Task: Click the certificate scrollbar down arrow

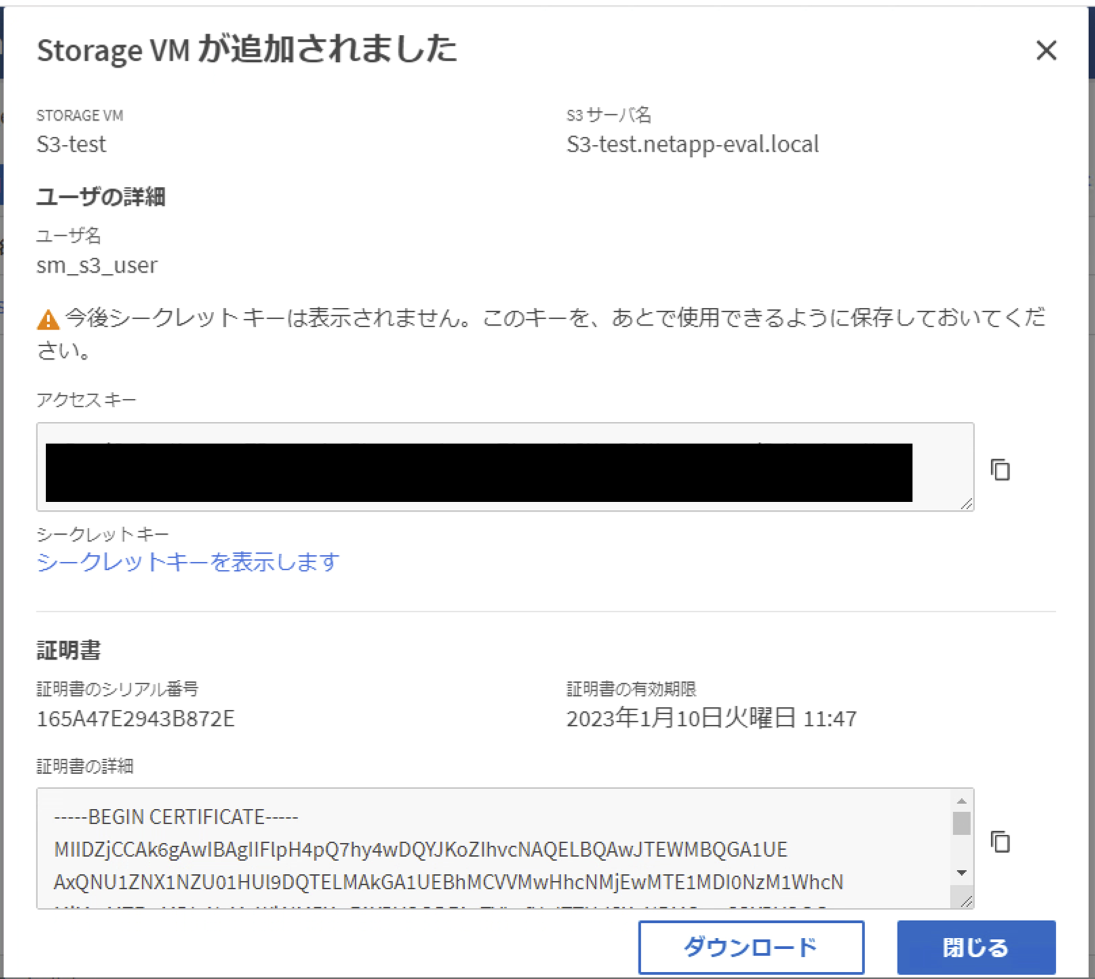Action: (x=961, y=873)
